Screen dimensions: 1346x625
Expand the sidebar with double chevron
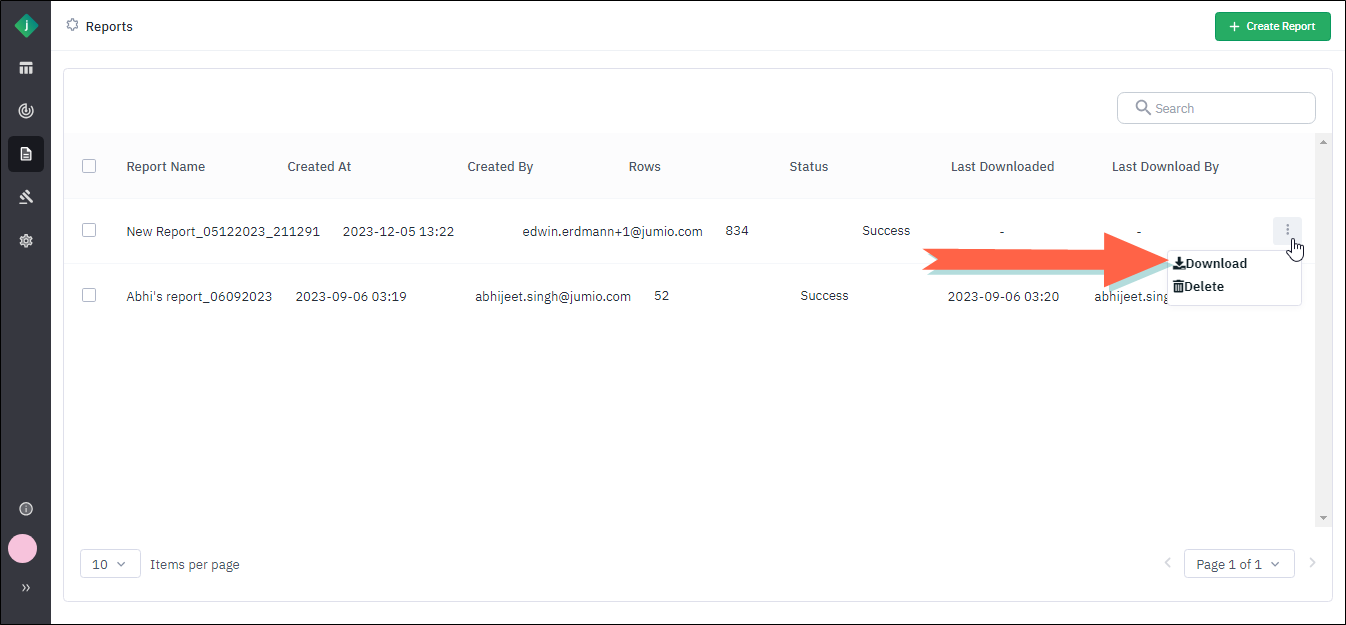click(26, 587)
